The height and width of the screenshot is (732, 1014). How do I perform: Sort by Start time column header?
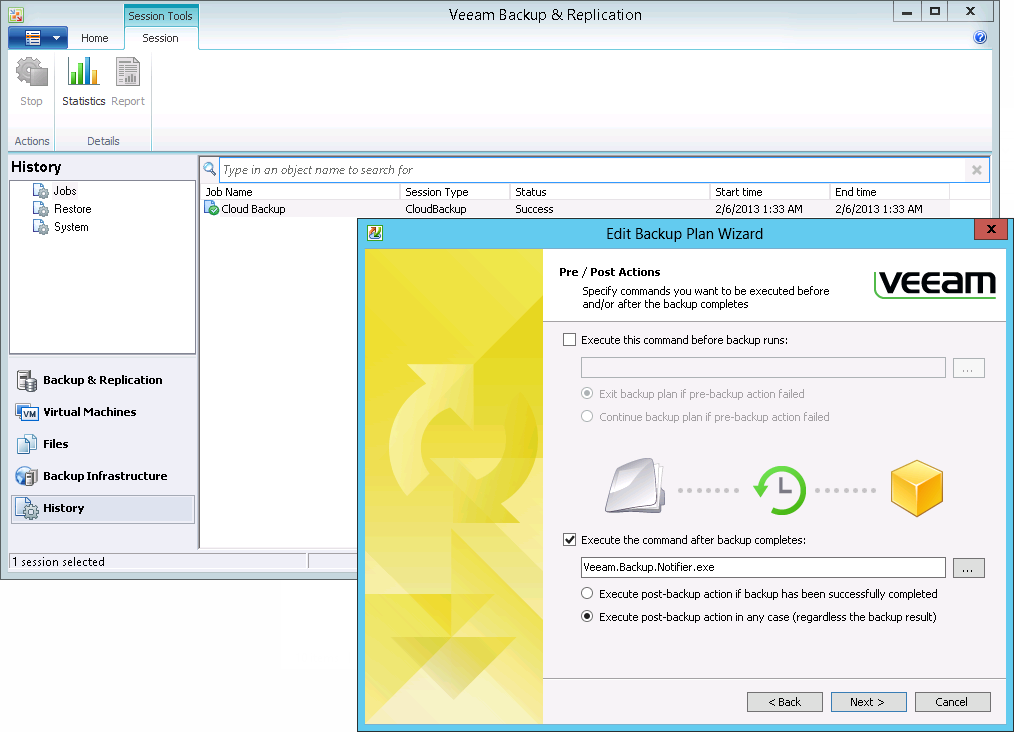(770, 192)
